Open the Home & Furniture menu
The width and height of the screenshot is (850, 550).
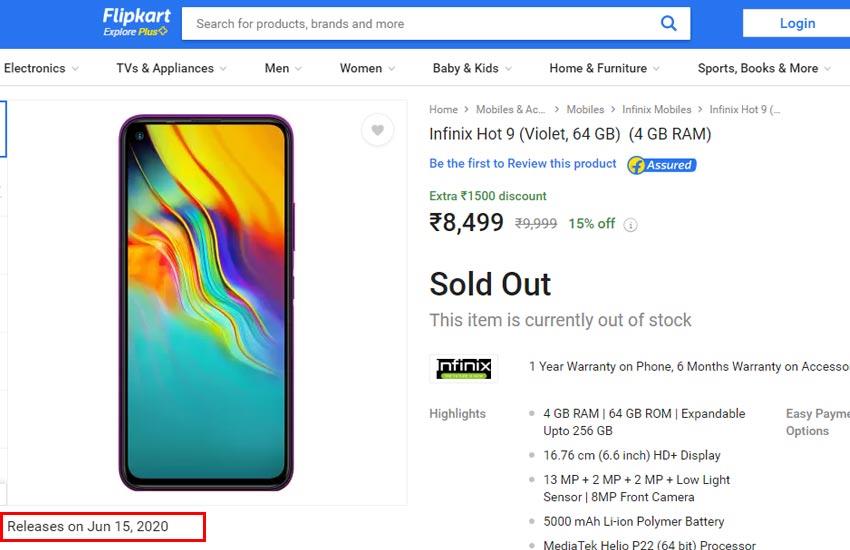click(604, 68)
